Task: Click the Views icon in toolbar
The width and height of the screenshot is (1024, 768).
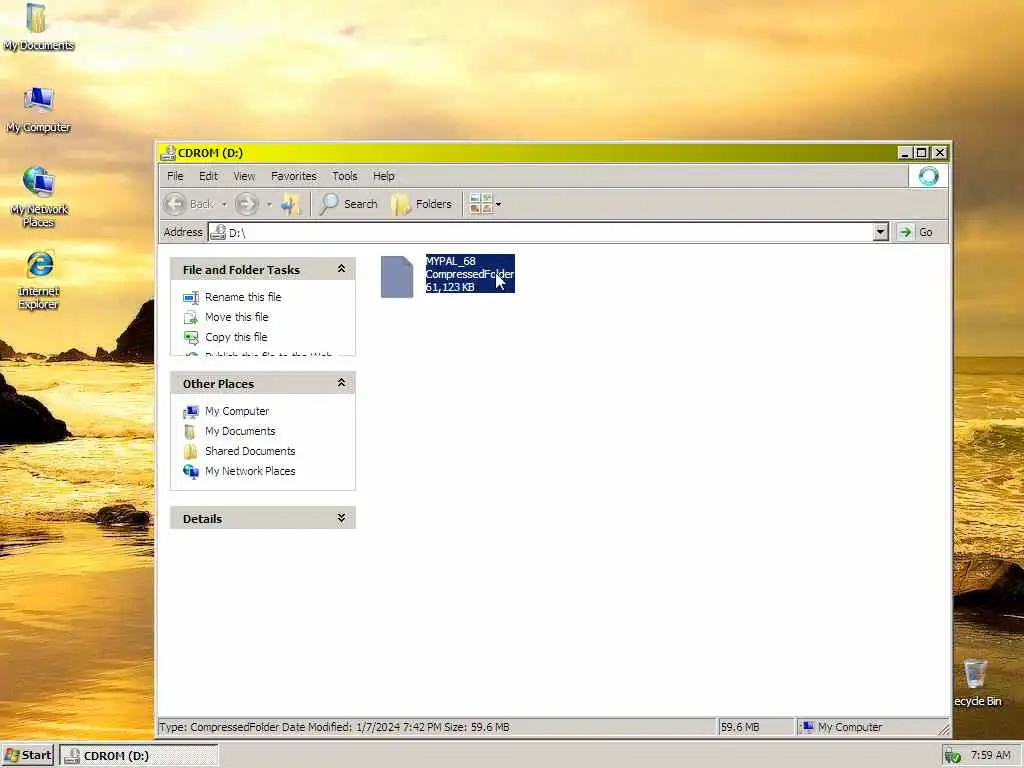Action: coord(481,204)
